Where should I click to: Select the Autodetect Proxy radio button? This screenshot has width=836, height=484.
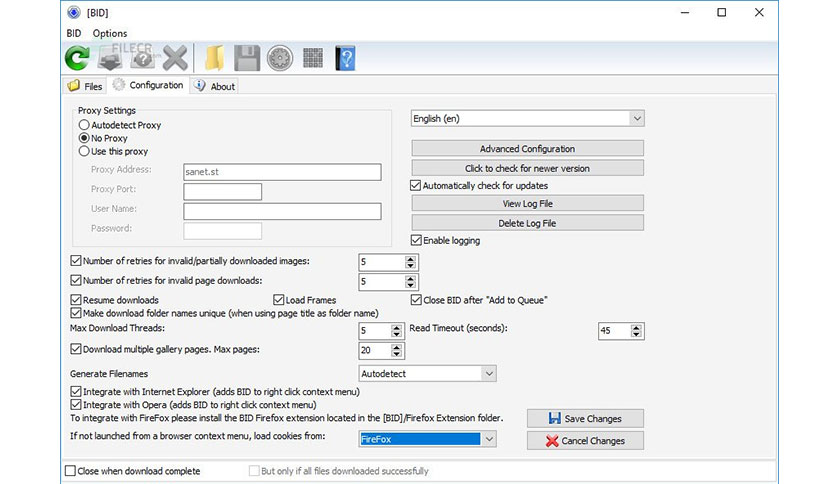[84, 125]
